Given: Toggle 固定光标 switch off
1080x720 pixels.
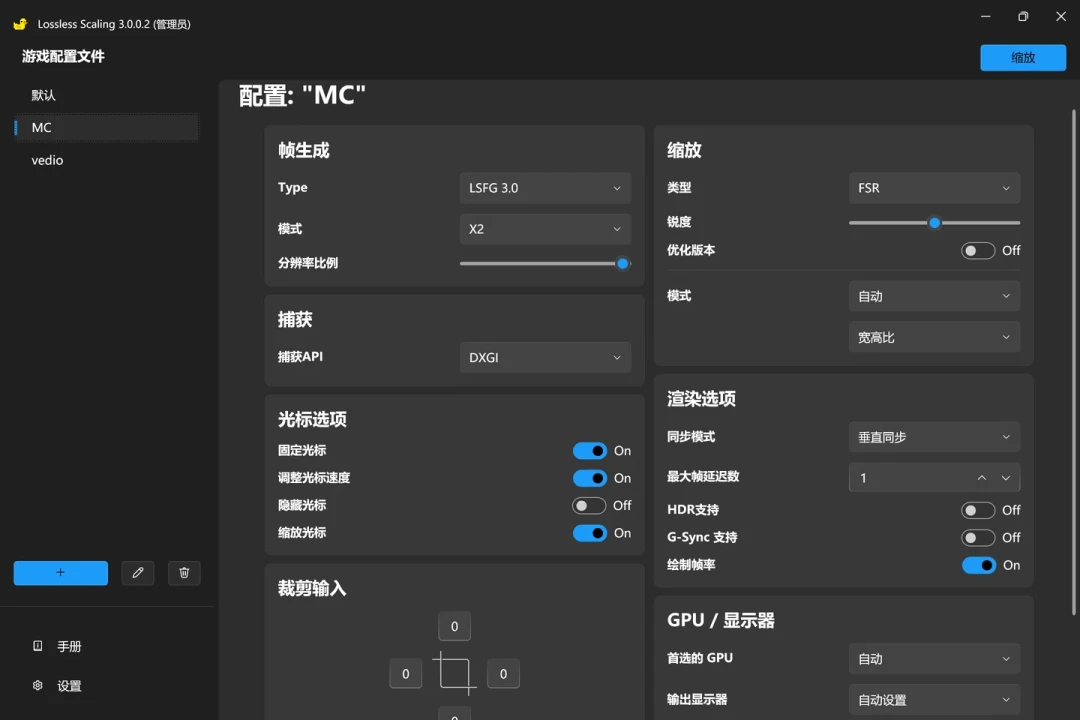Looking at the screenshot, I should click(x=590, y=451).
